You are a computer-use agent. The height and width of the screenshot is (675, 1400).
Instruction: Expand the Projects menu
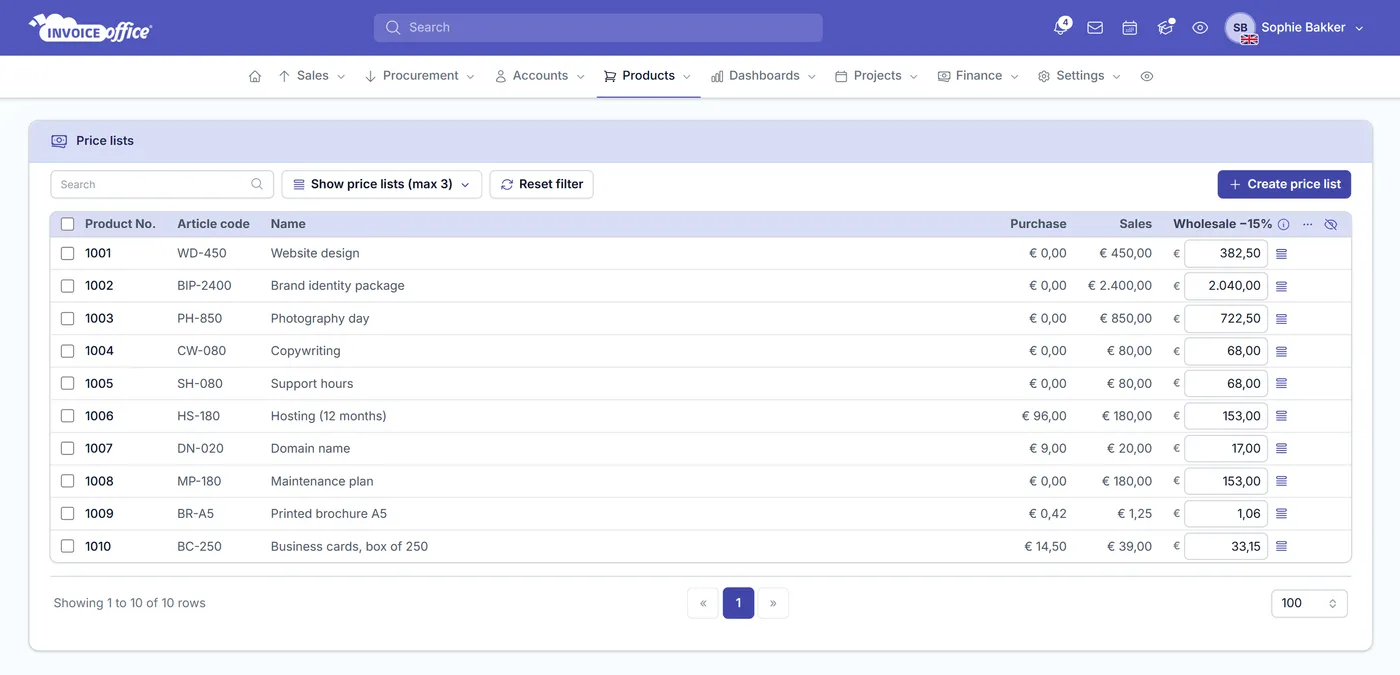[x=877, y=76]
